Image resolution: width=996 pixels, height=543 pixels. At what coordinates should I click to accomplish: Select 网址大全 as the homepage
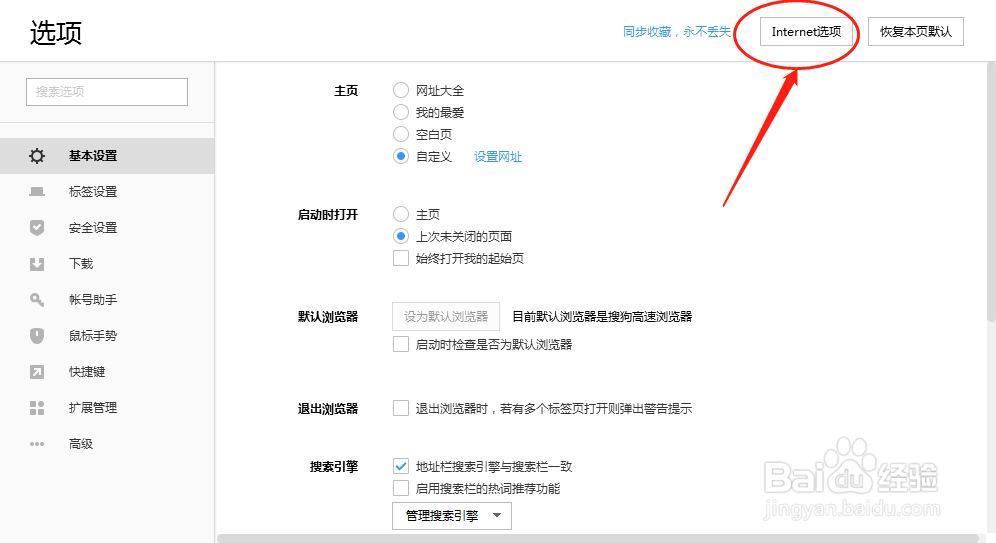click(x=401, y=90)
